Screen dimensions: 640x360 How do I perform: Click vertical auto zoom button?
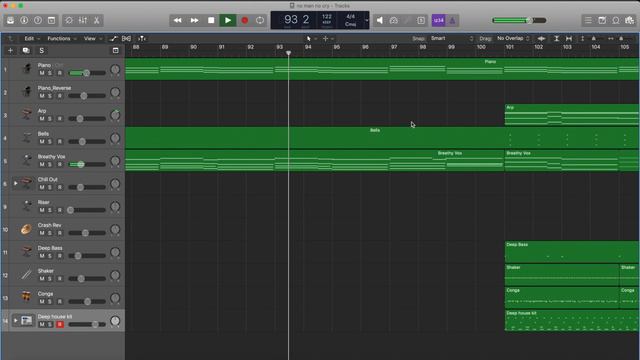coord(556,38)
